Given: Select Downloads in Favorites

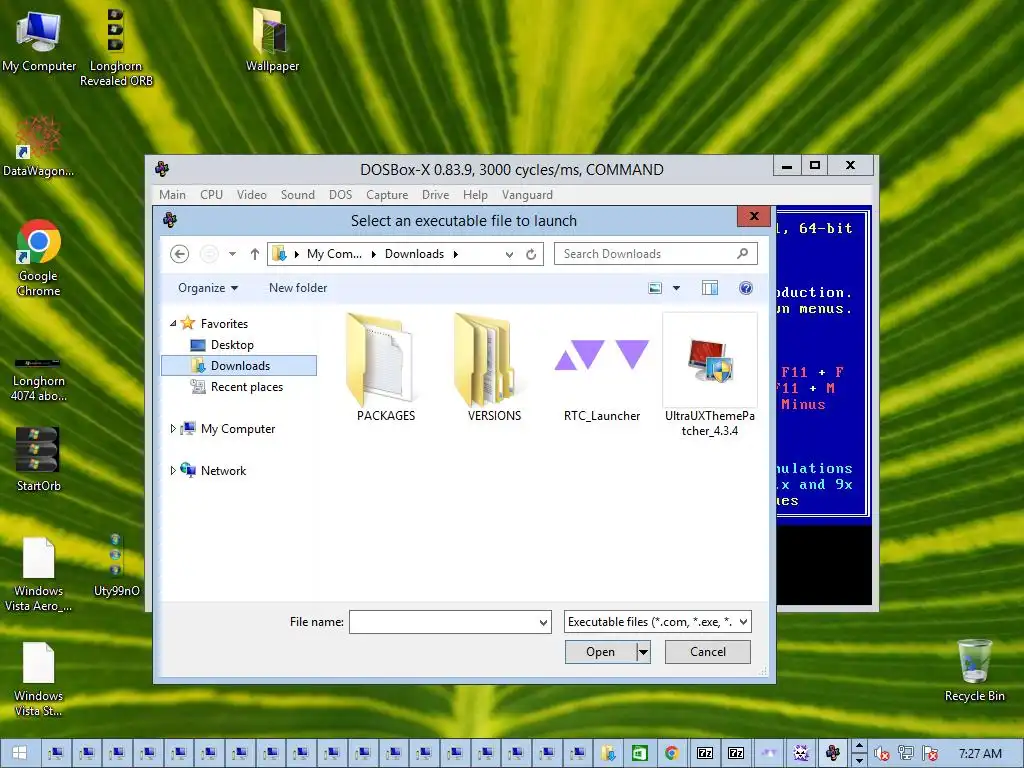Looking at the screenshot, I should [x=239, y=366].
